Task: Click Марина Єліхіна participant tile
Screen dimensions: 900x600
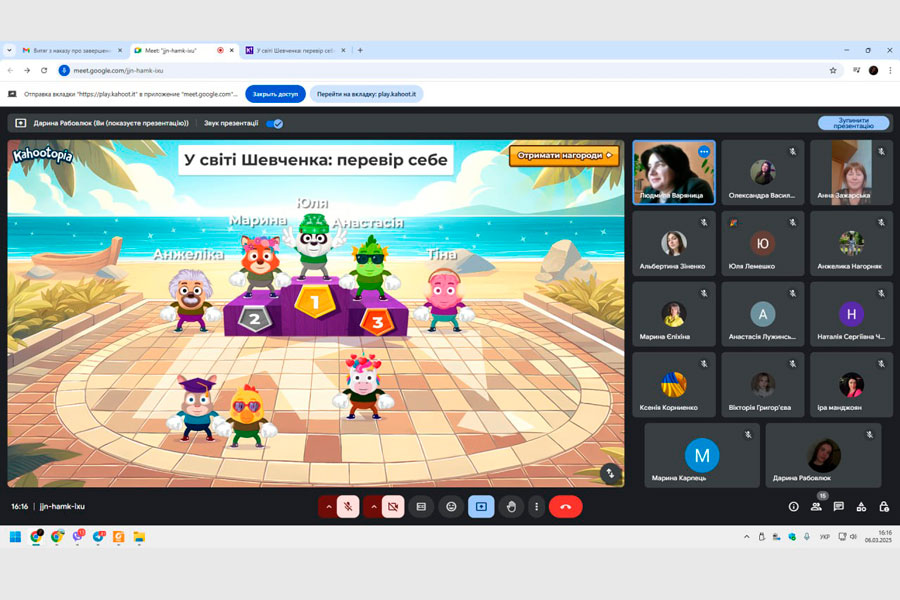Action: point(674,314)
